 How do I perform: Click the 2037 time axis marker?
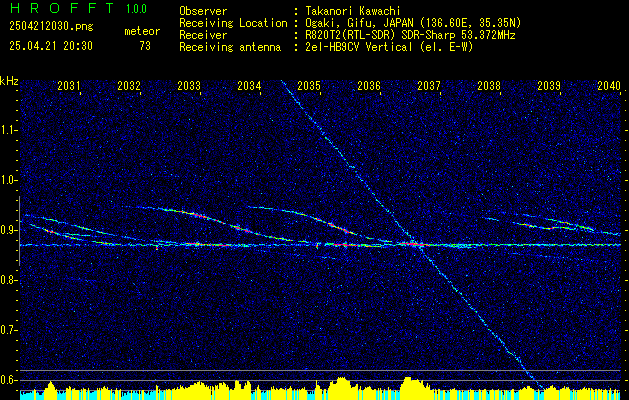429,85
